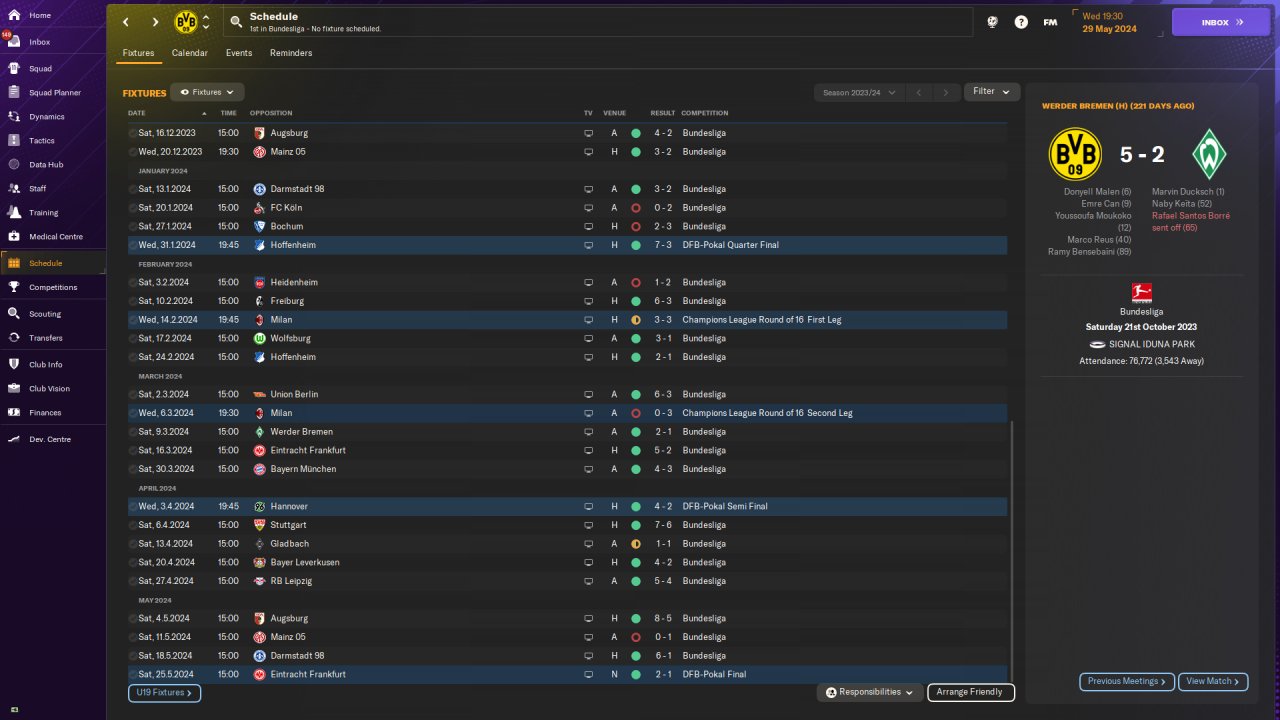The image size is (1280, 720).
Task: Open Previous Meetings
Action: [1126, 682]
